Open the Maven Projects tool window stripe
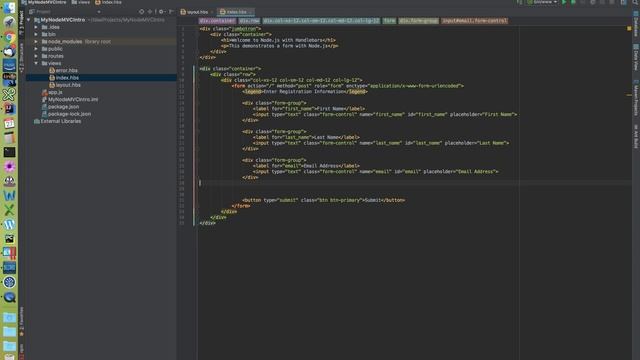The image size is (640, 360). [636, 98]
